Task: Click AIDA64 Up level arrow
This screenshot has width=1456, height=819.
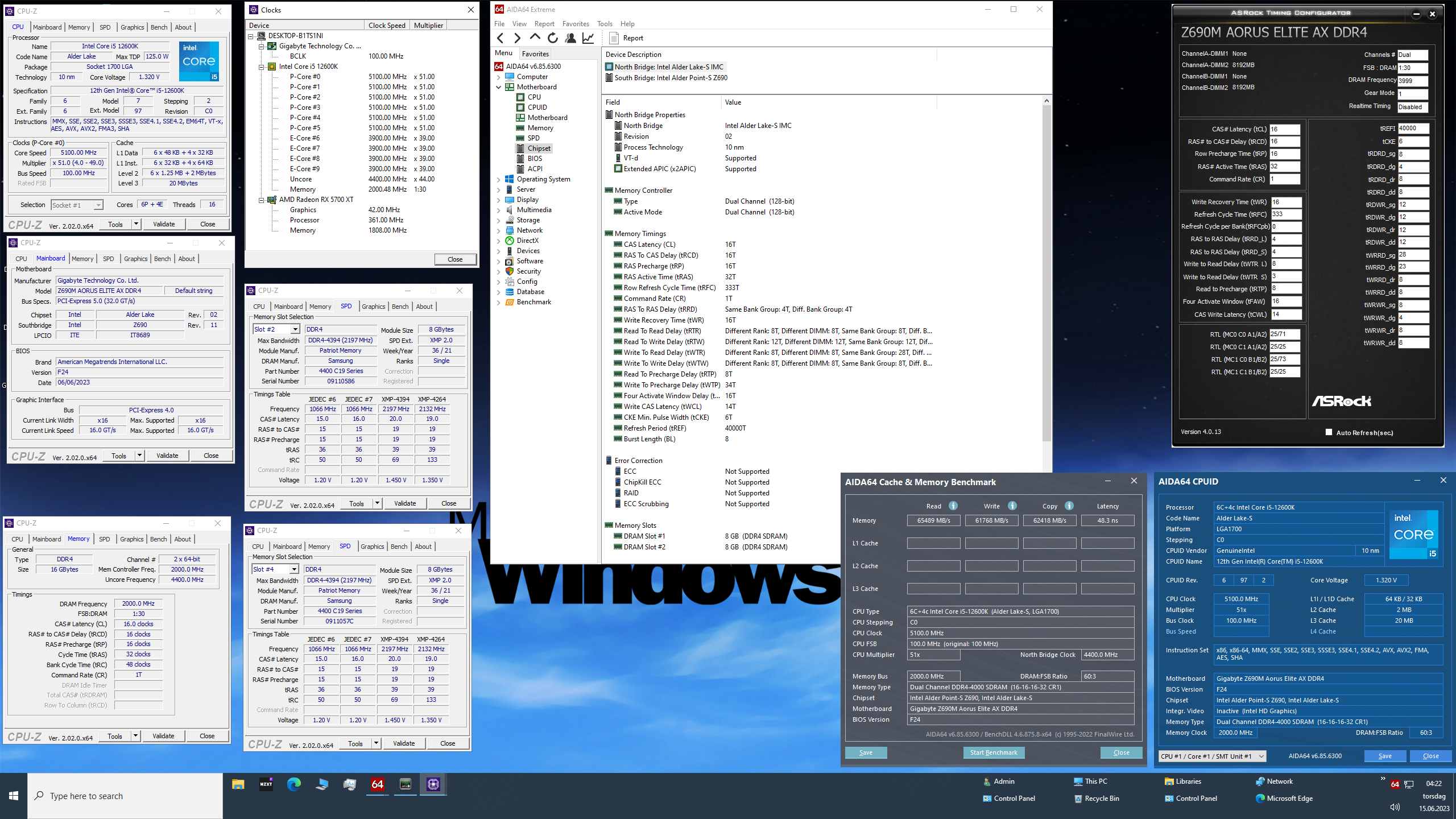Action: point(535,38)
